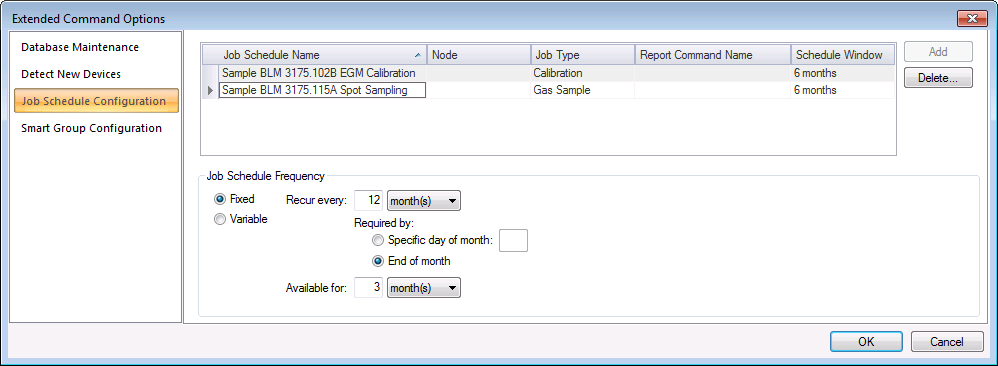Open the Available for month(s) dropdown
The height and width of the screenshot is (366, 998).
pyautogui.click(x=423, y=288)
